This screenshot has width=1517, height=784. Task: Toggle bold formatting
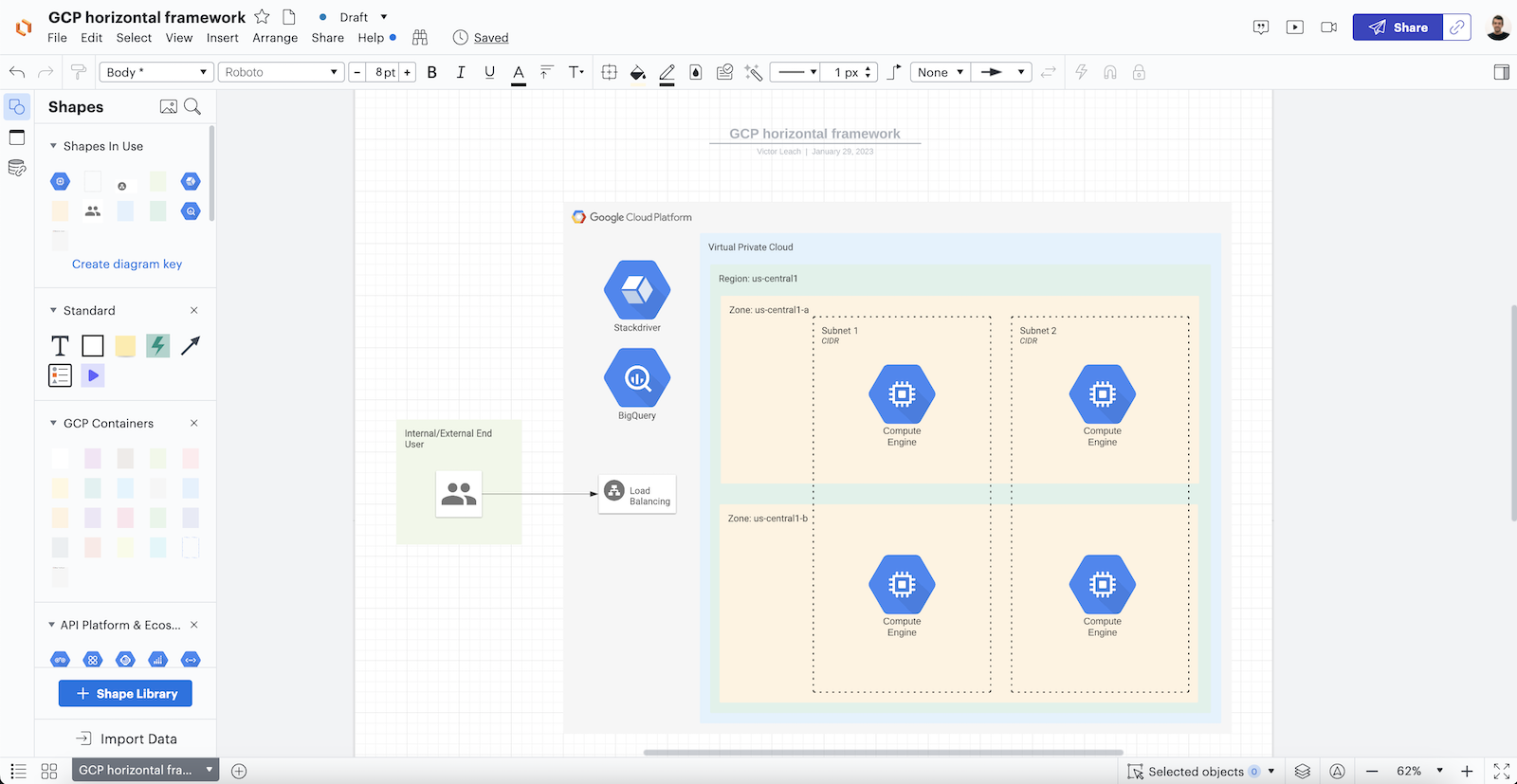click(432, 72)
